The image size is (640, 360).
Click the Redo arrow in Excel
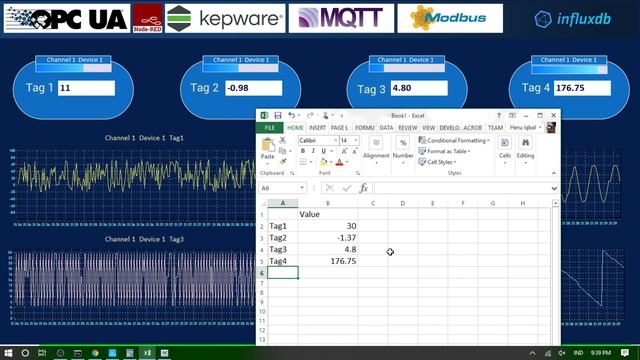point(310,116)
